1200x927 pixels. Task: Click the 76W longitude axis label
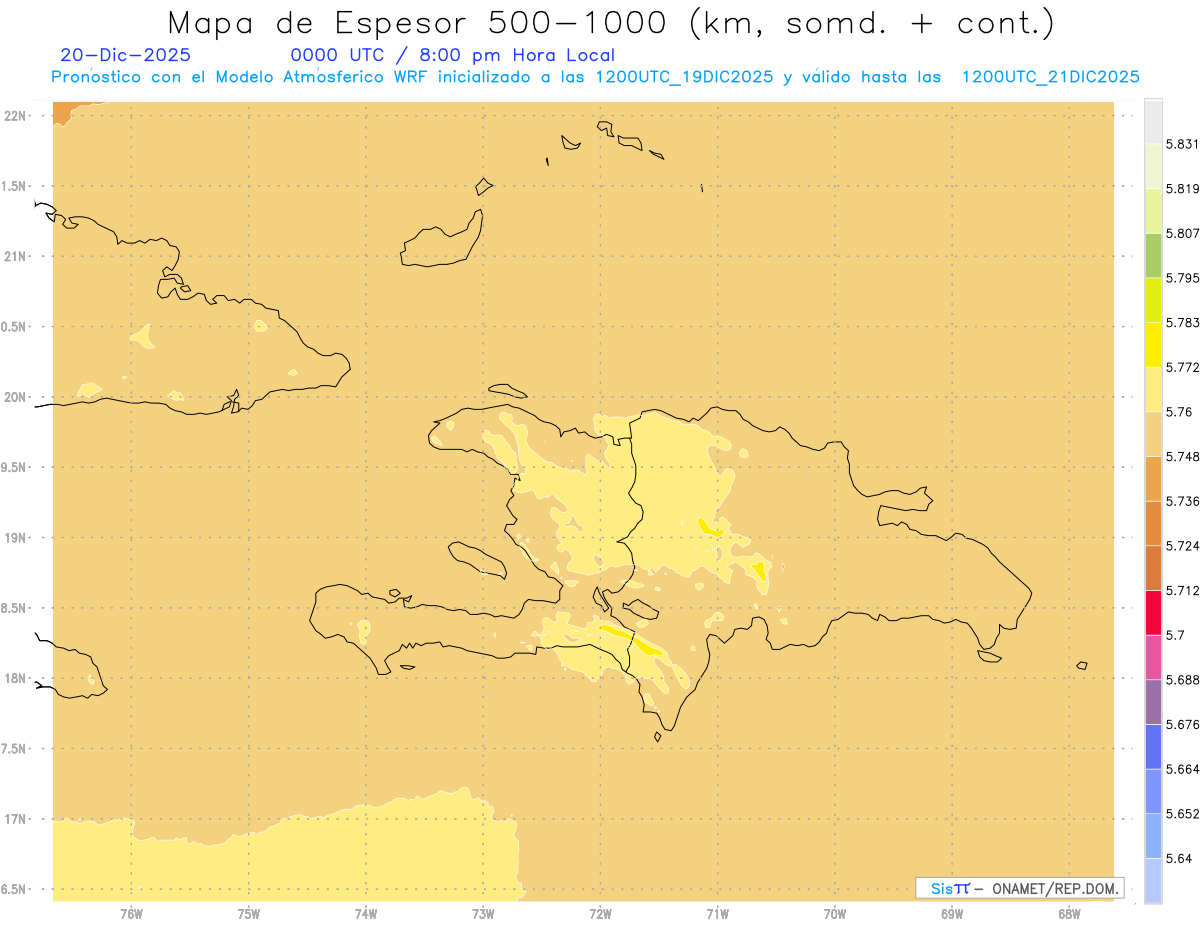click(131, 913)
